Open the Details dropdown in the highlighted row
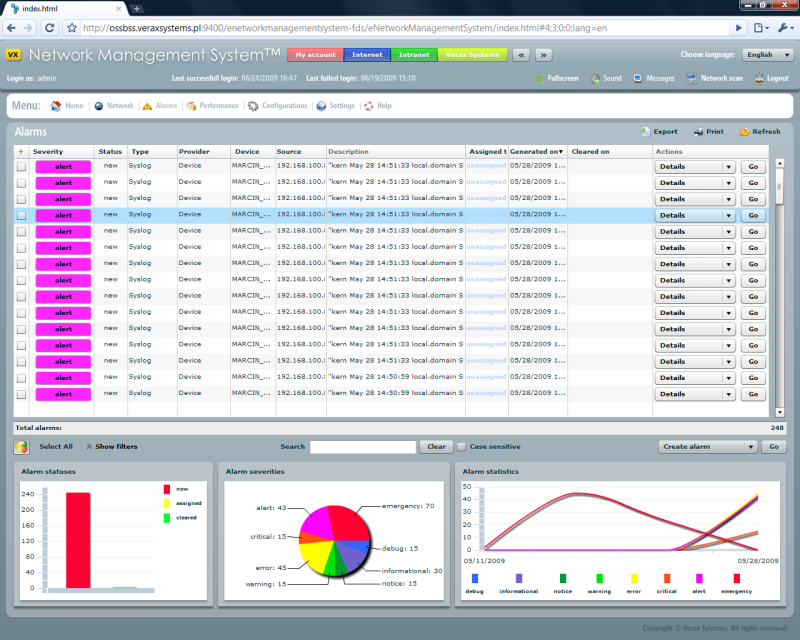 pos(694,215)
